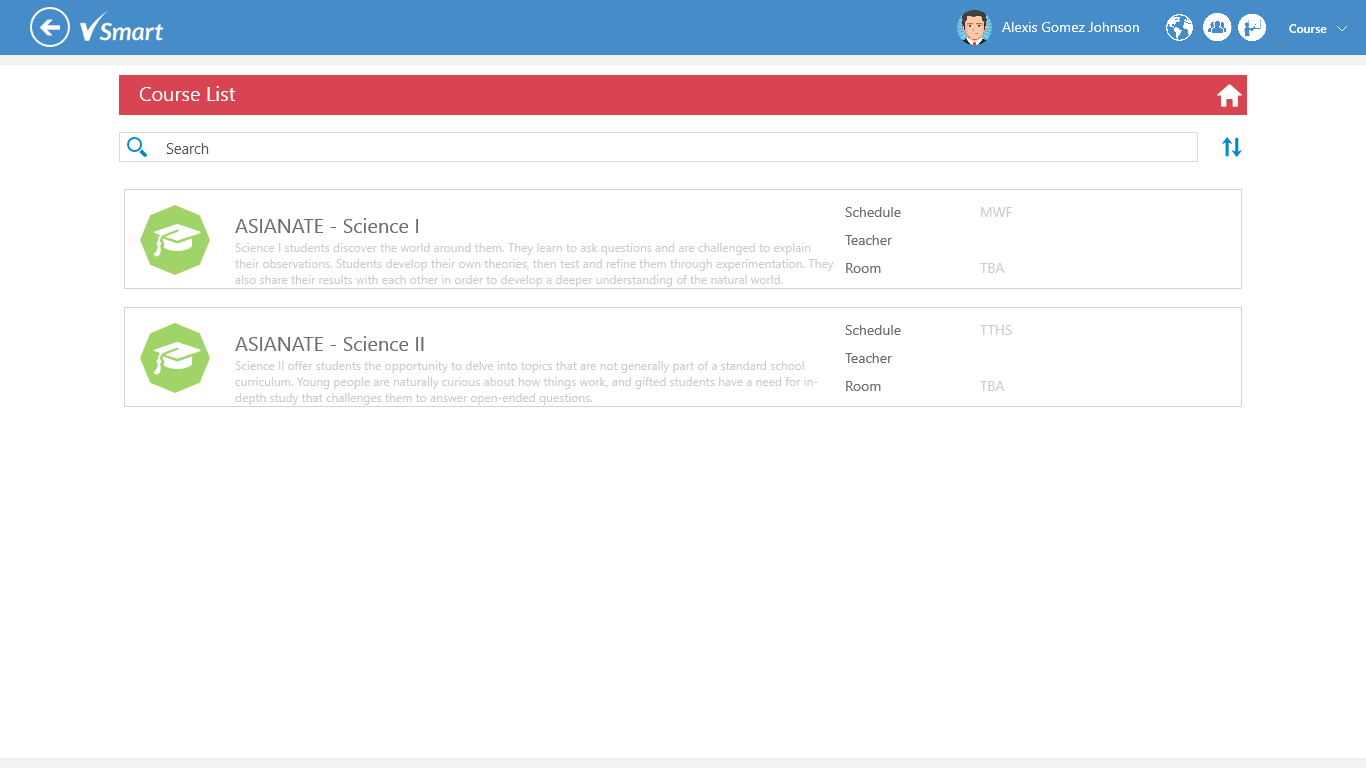Viewport: 1366px width, 768px height.
Task: Click the teacher at whiteboard icon
Action: click(1252, 28)
